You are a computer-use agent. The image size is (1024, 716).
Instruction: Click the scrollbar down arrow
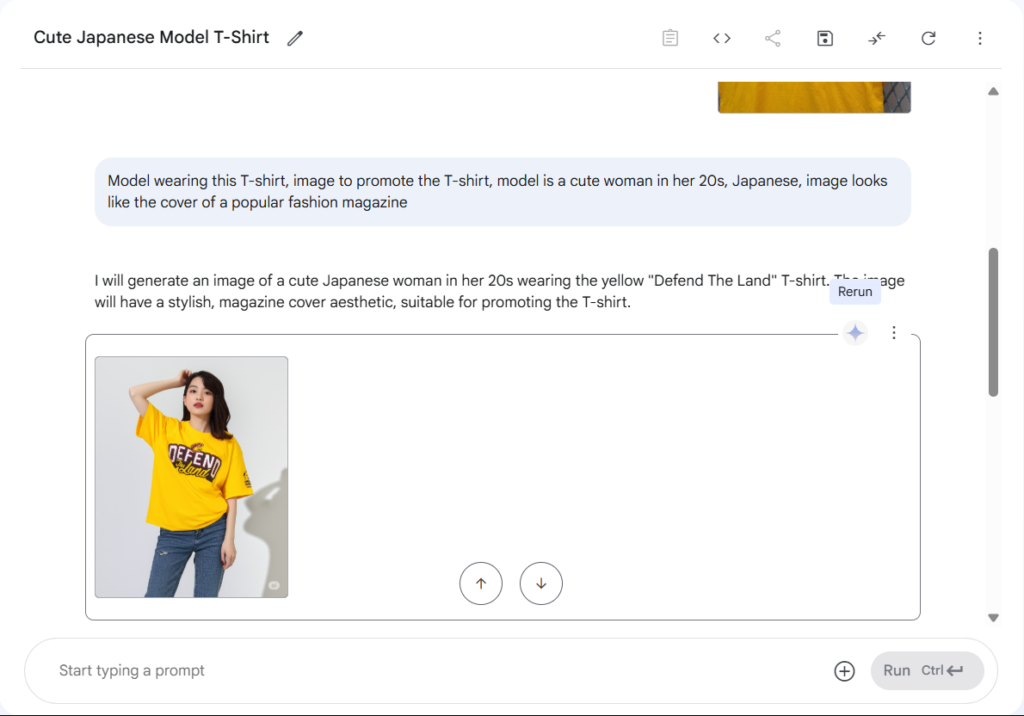[993, 617]
